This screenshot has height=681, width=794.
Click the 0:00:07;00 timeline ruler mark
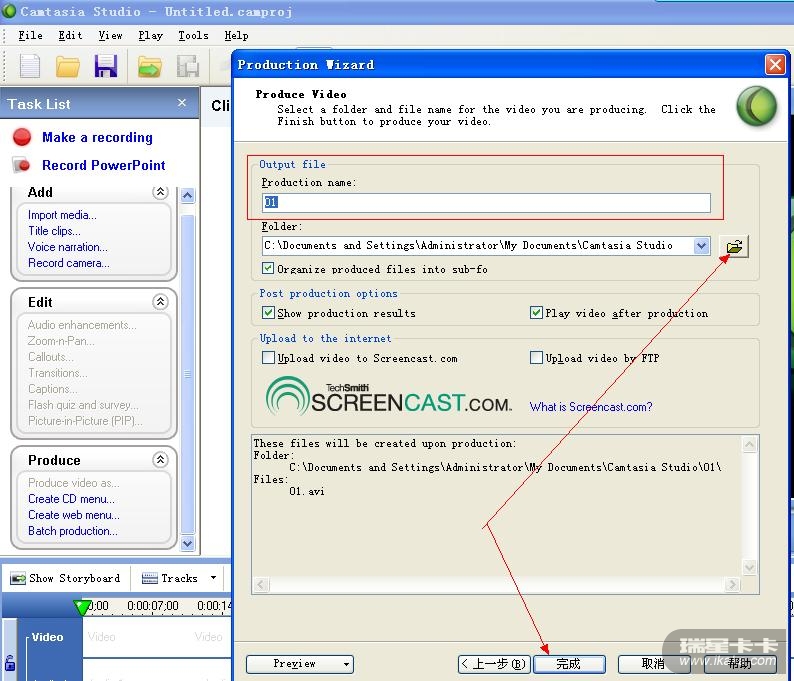click(153, 606)
